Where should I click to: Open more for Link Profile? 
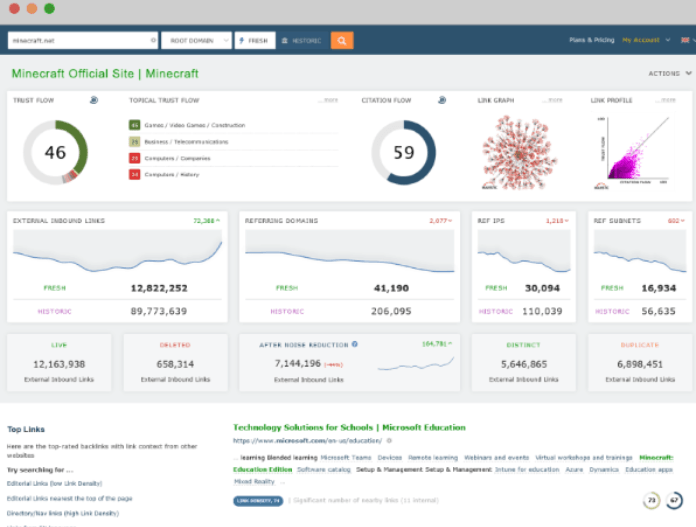point(665,100)
